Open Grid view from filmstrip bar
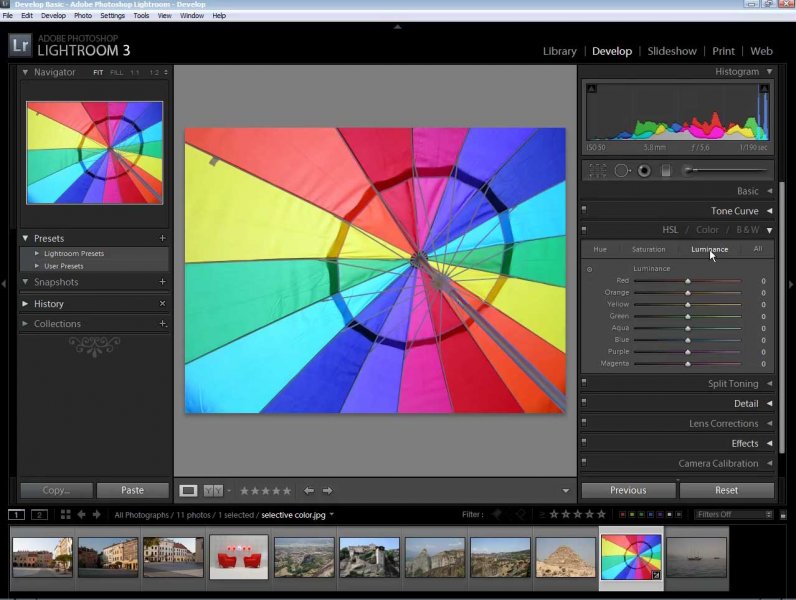Image resolution: width=796 pixels, height=600 pixels. coord(65,515)
